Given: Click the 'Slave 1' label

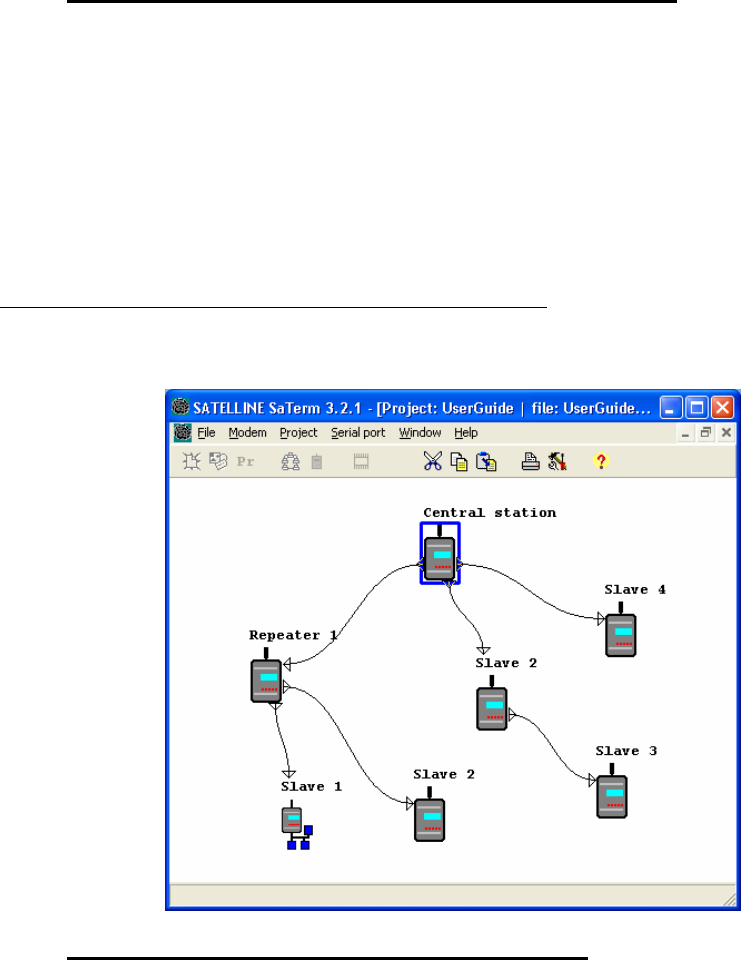Looking at the screenshot, I should coord(311,786).
